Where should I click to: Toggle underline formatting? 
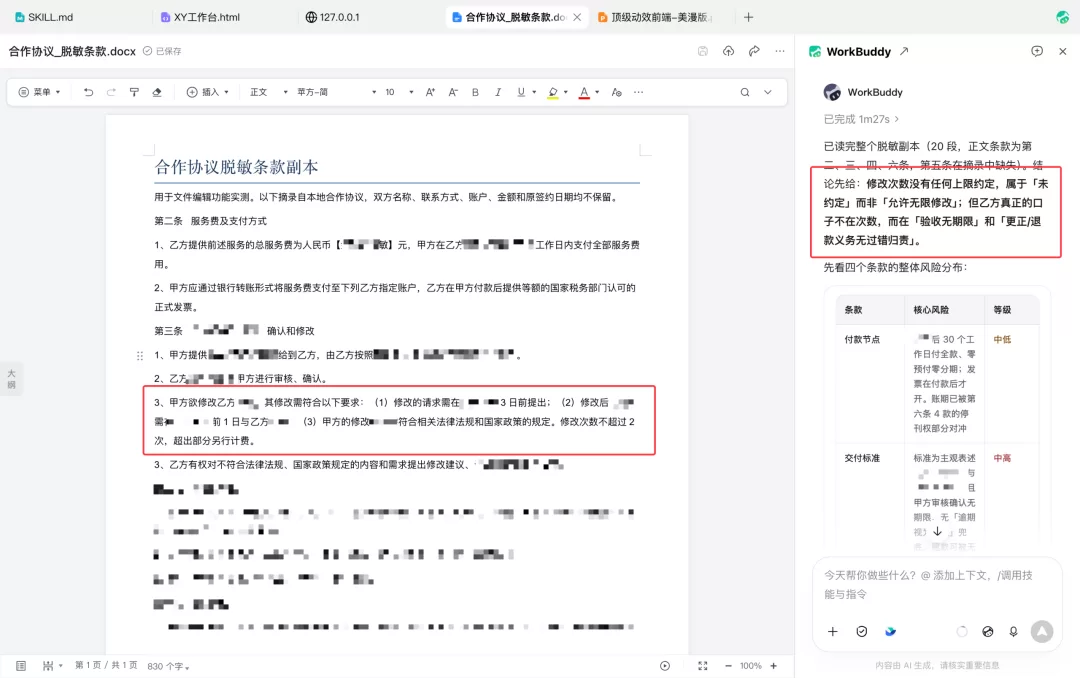tap(521, 92)
